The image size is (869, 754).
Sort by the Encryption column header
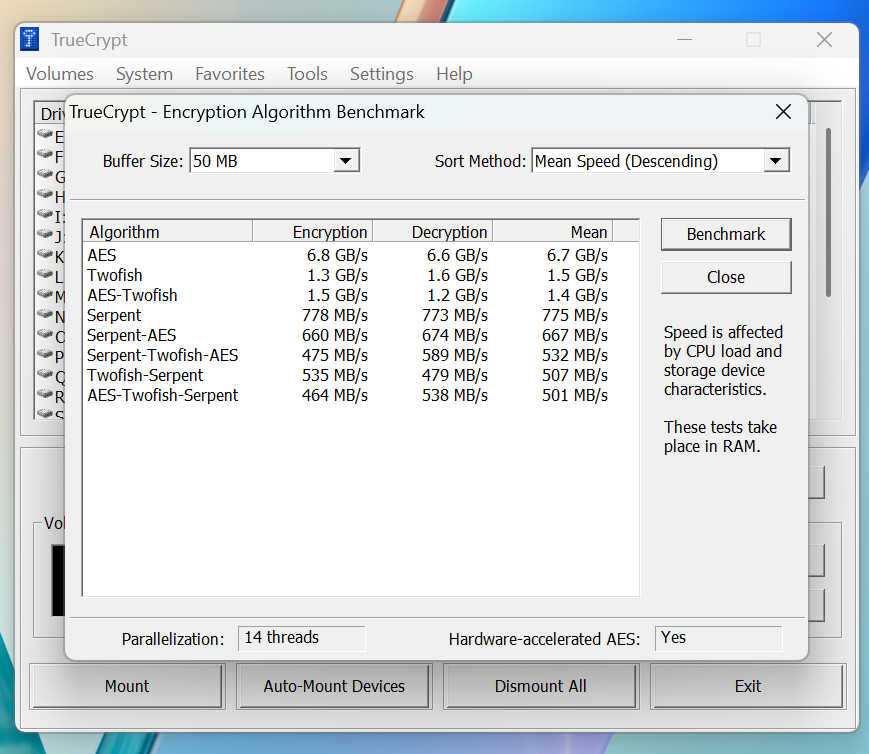(312, 232)
